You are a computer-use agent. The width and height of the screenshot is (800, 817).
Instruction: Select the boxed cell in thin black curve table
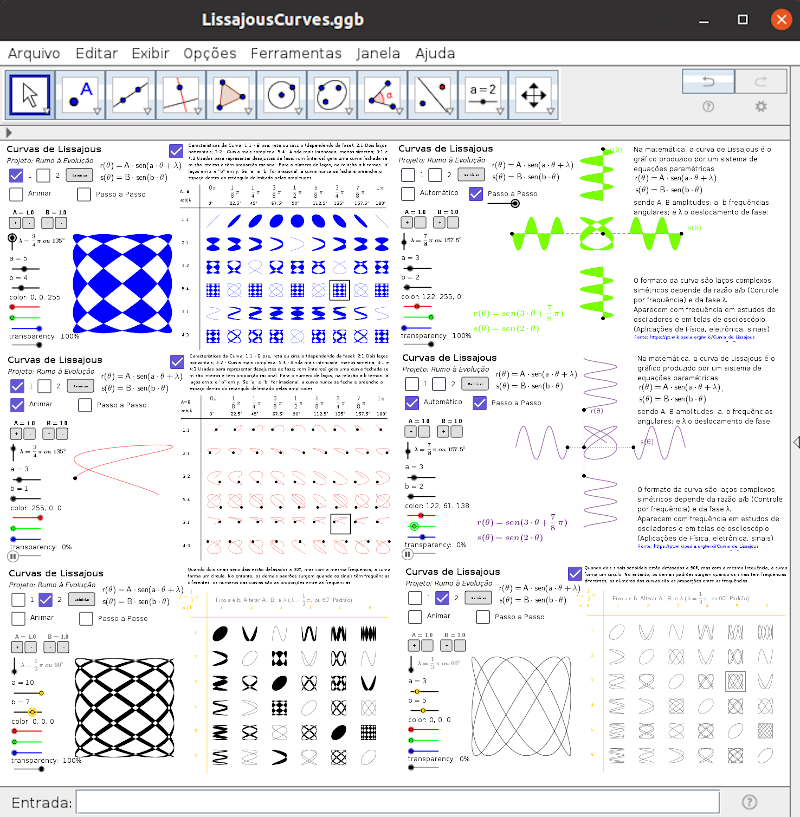pos(735,681)
